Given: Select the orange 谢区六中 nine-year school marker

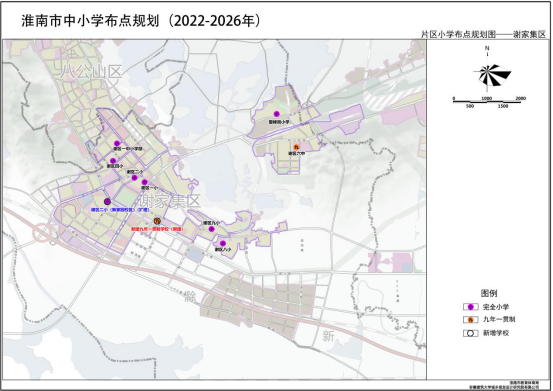Looking at the screenshot, I should 296,147.
